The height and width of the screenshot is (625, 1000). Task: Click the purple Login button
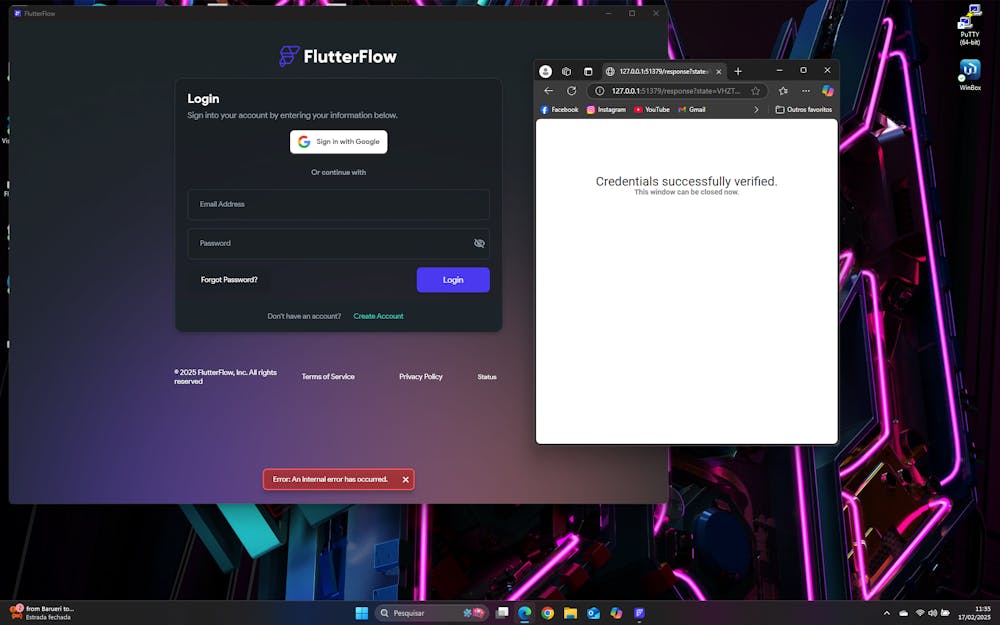tap(453, 279)
